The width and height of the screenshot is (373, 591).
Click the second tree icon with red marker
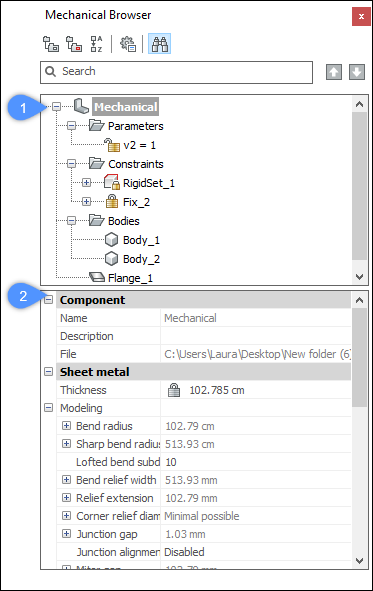pos(73,44)
